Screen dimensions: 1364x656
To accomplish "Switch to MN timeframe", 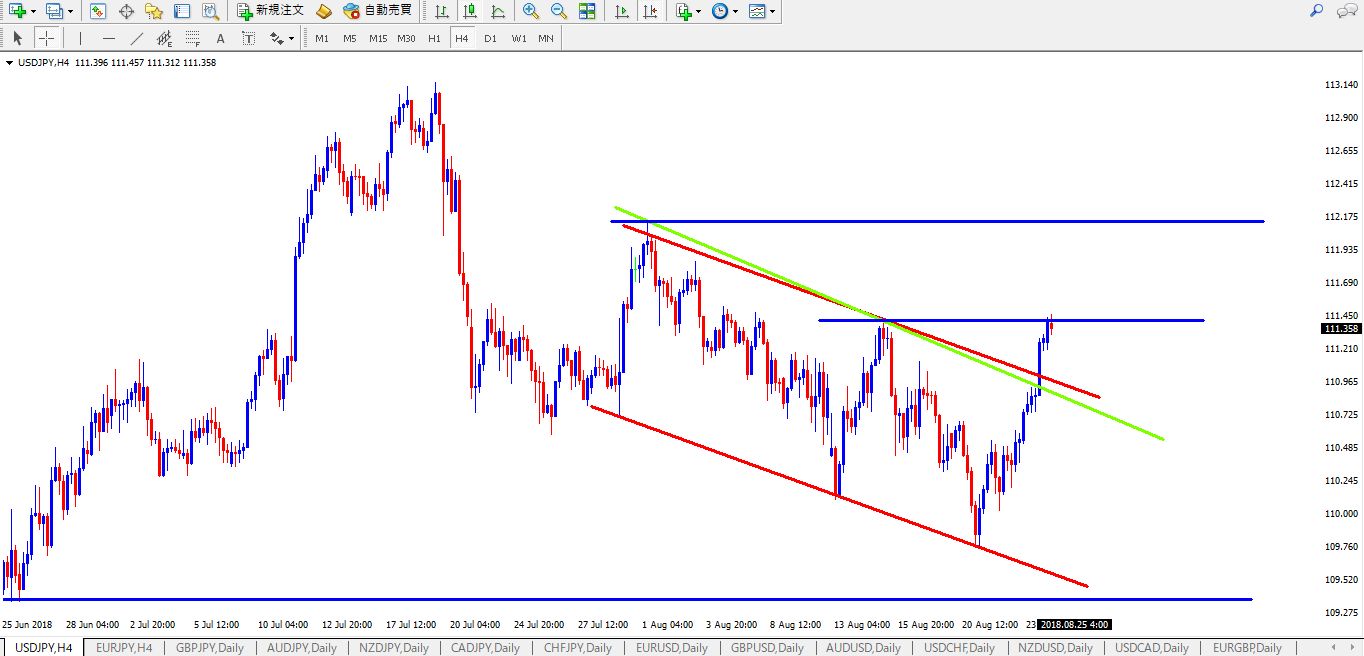I will [546, 38].
